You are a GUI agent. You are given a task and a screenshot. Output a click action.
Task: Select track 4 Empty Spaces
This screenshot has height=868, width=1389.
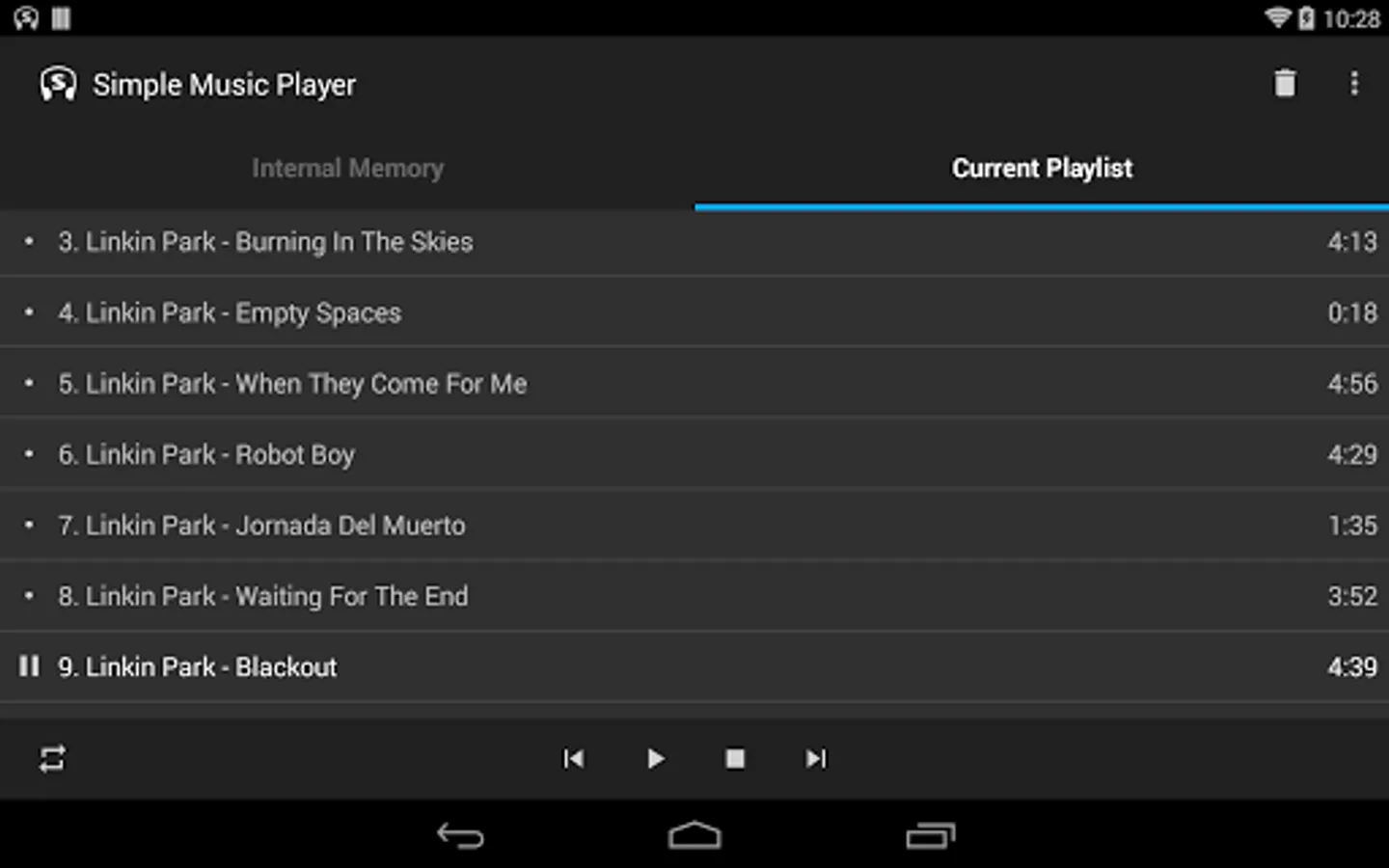click(x=694, y=312)
